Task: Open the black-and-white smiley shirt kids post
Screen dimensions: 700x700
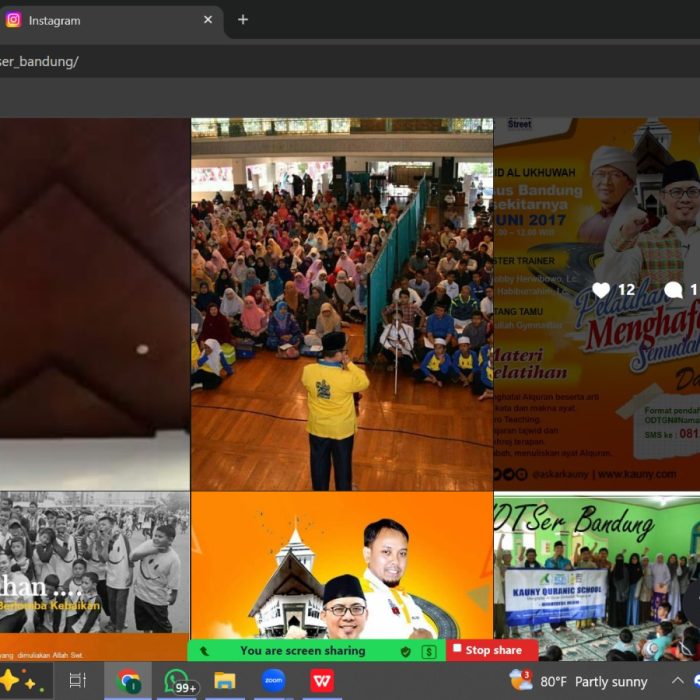Action: 95,576
